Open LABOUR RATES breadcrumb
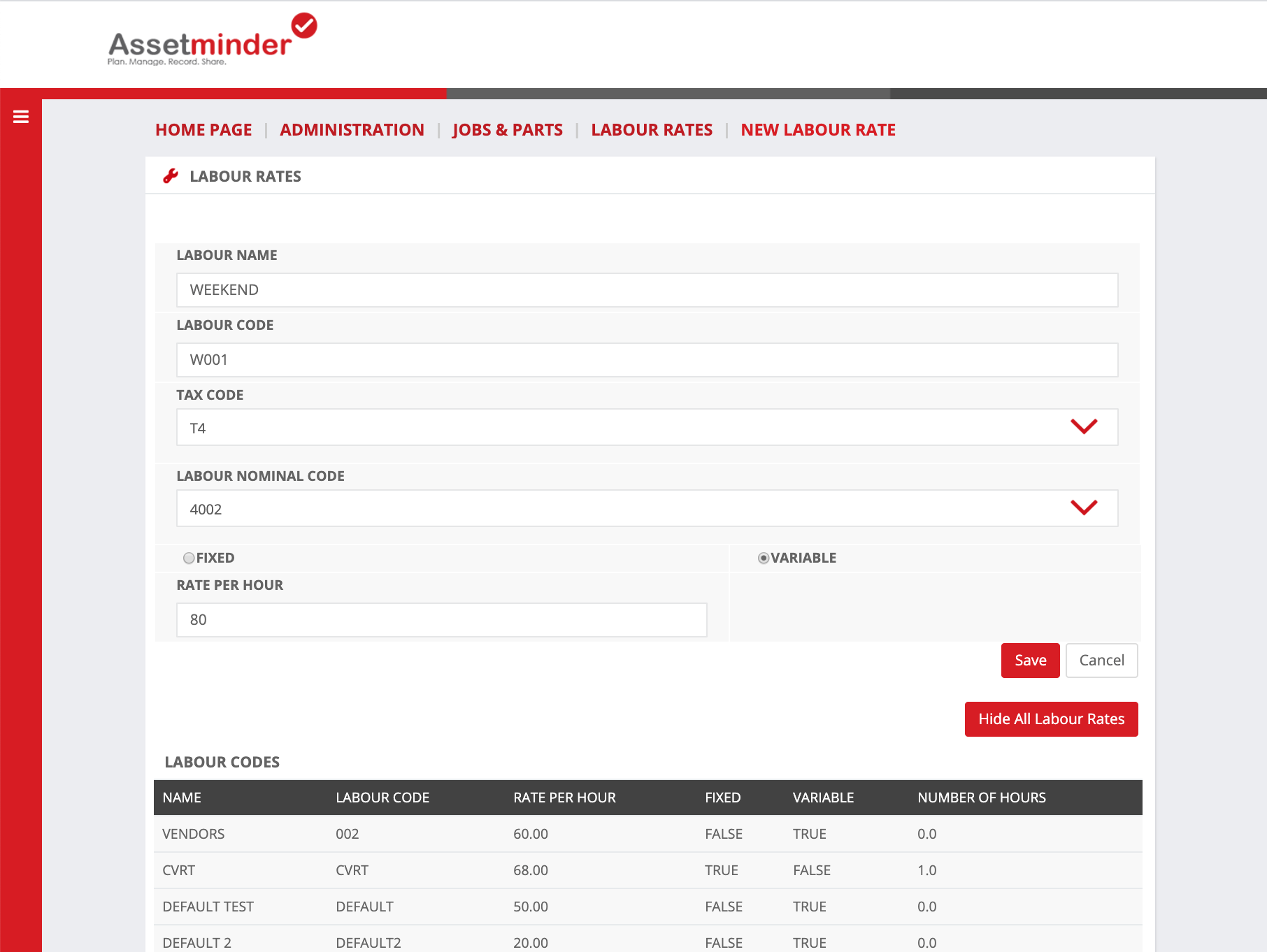1267x952 pixels. point(652,130)
